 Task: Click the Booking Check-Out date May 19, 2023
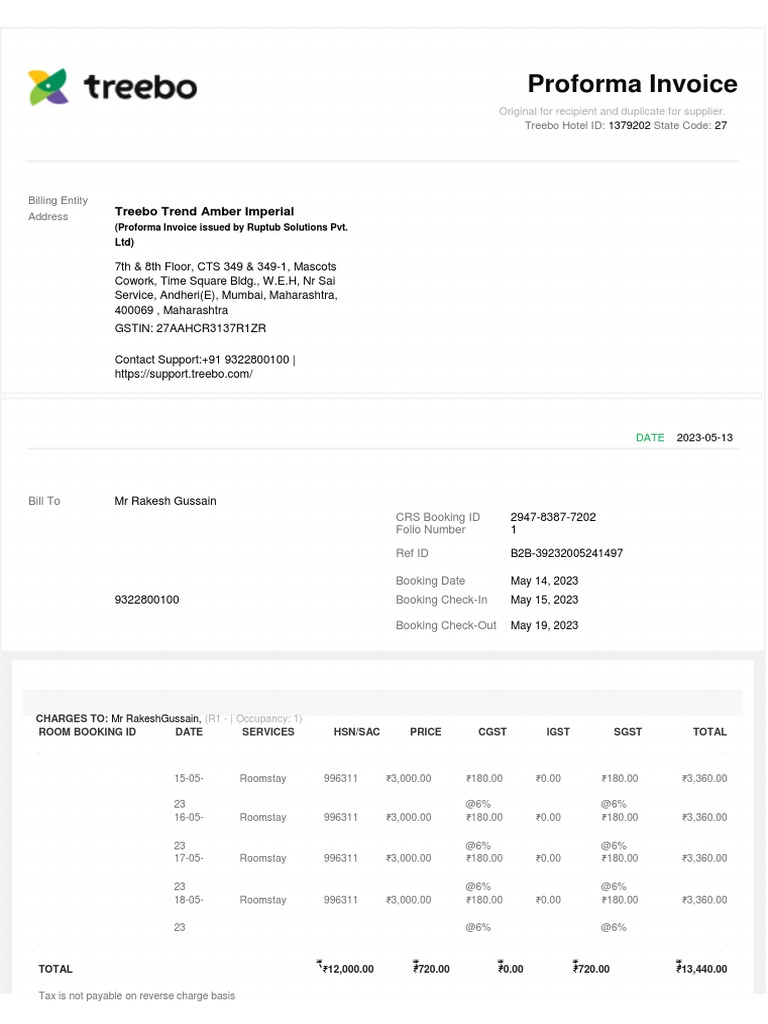544,625
